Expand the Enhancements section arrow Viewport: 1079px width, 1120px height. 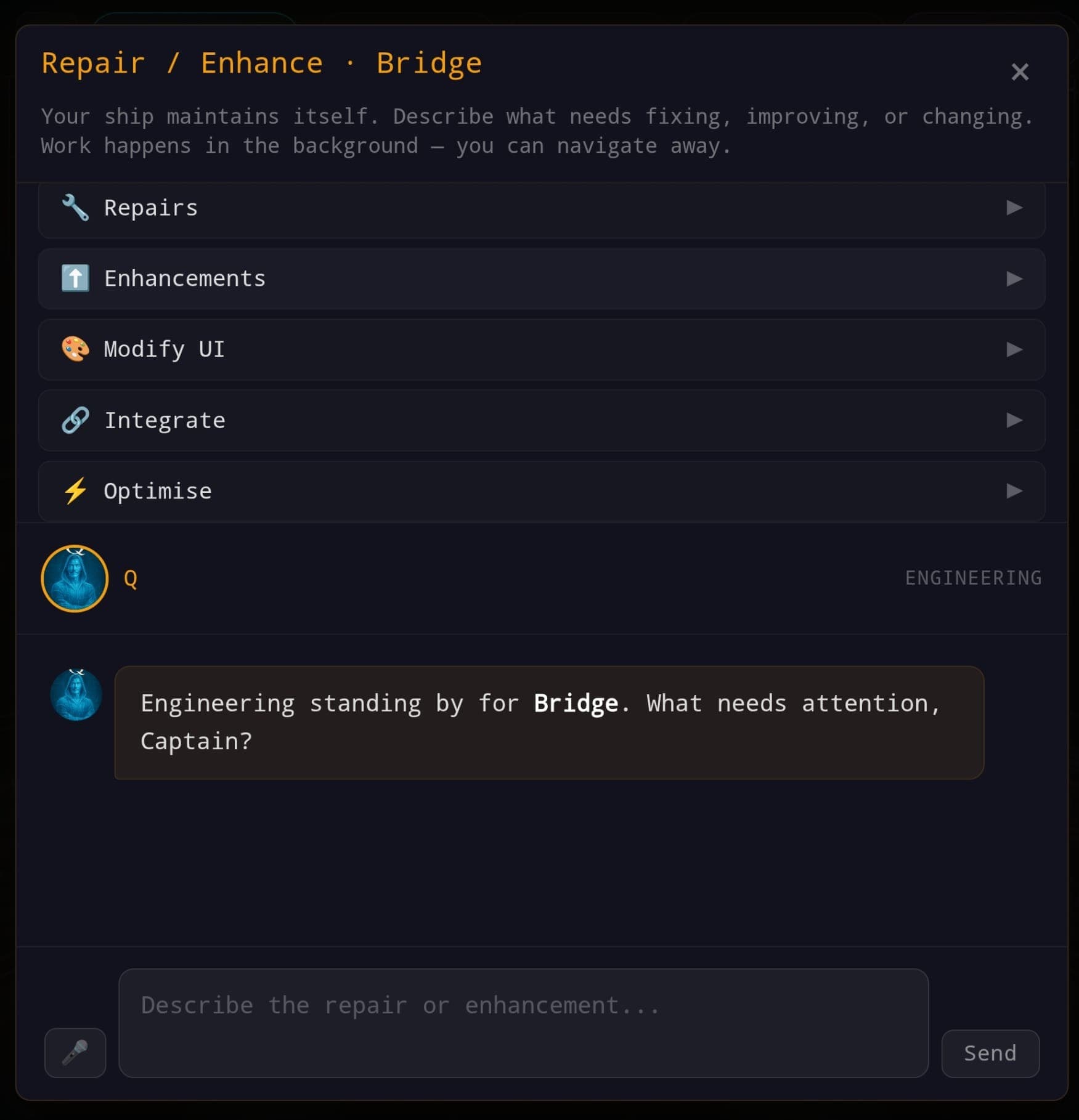point(1014,278)
